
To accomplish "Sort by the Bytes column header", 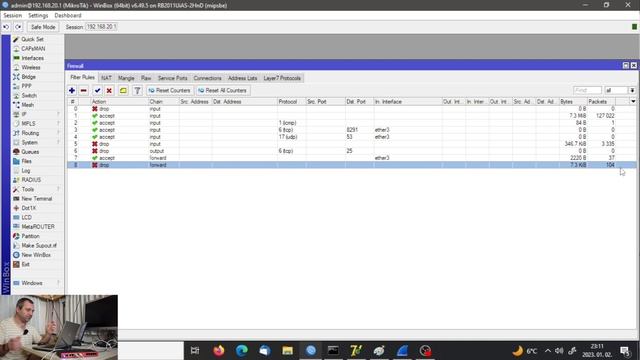I will pyautogui.click(x=573, y=102).
